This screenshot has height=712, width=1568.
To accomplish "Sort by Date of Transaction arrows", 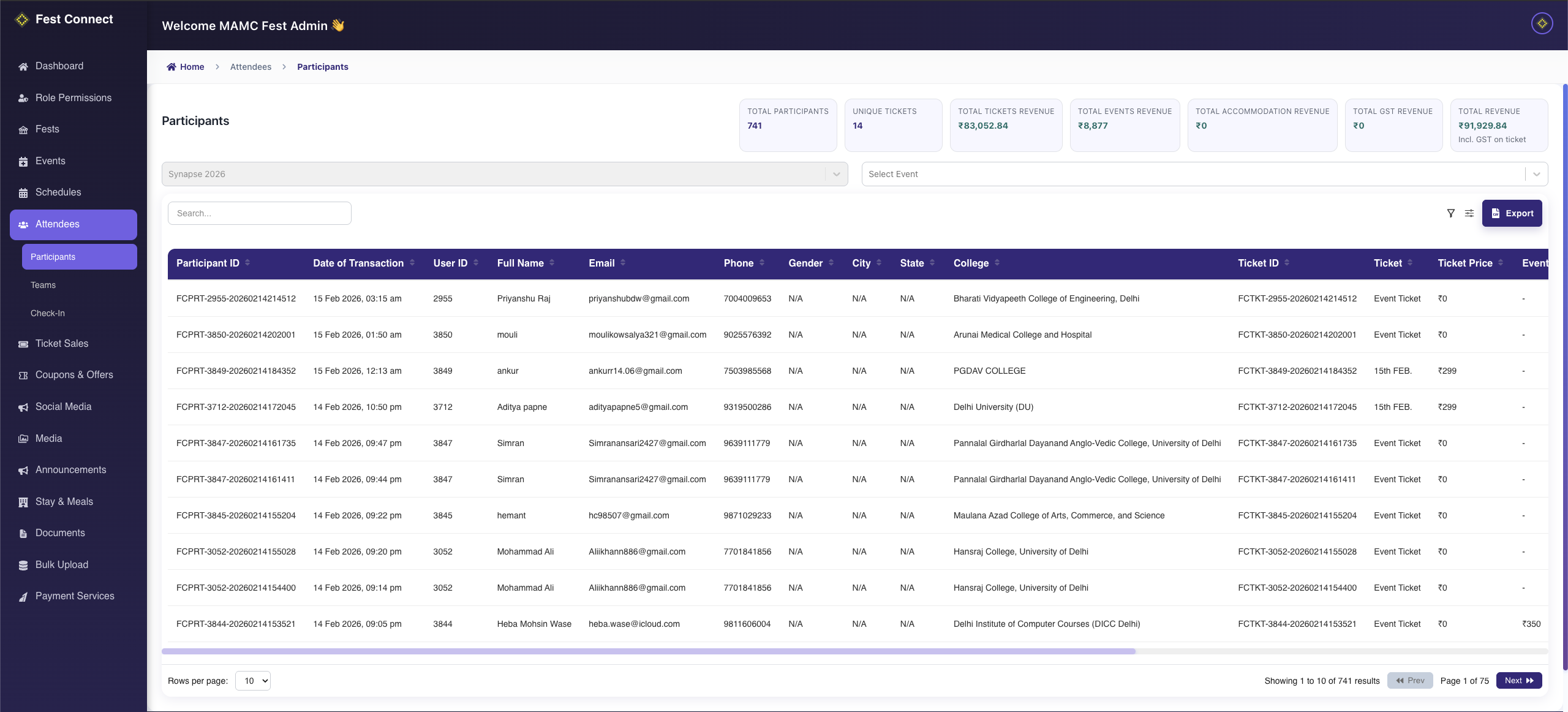I will [x=412, y=263].
